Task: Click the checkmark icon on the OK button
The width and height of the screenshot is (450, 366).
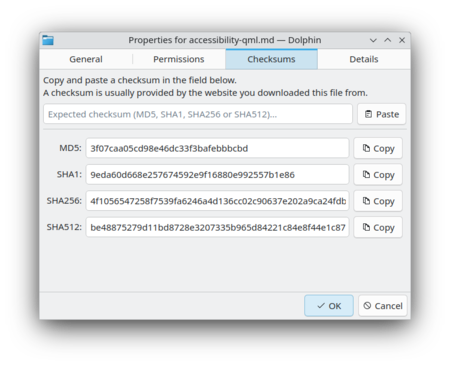Action: coord(321,306)
